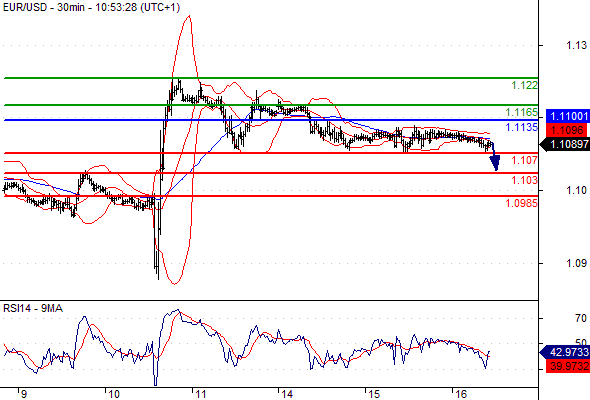Click the RSI14 - 9MA indicator title

(x=33, y=309)
